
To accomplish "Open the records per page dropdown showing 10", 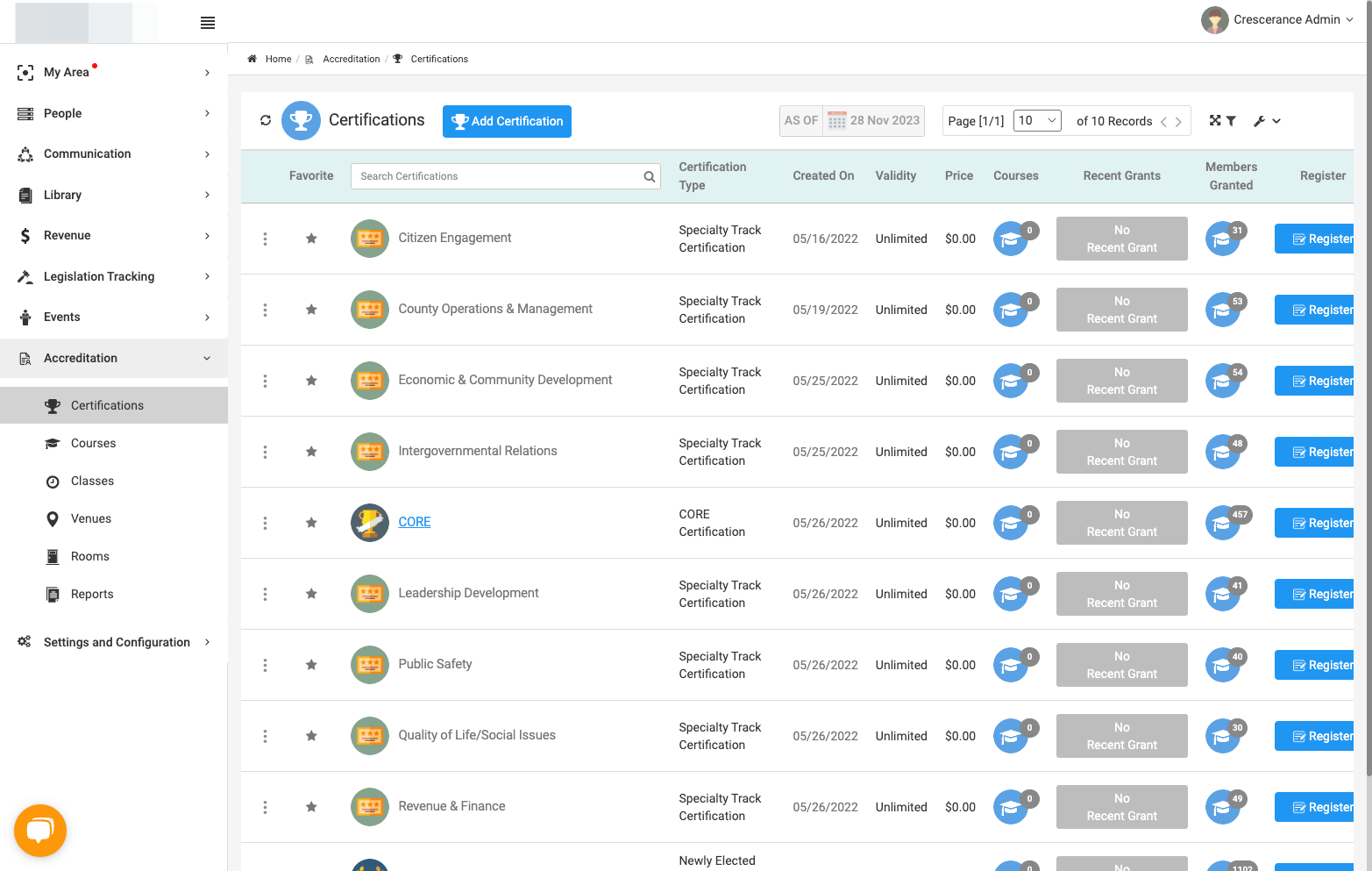I will [x=1038, y=121].
